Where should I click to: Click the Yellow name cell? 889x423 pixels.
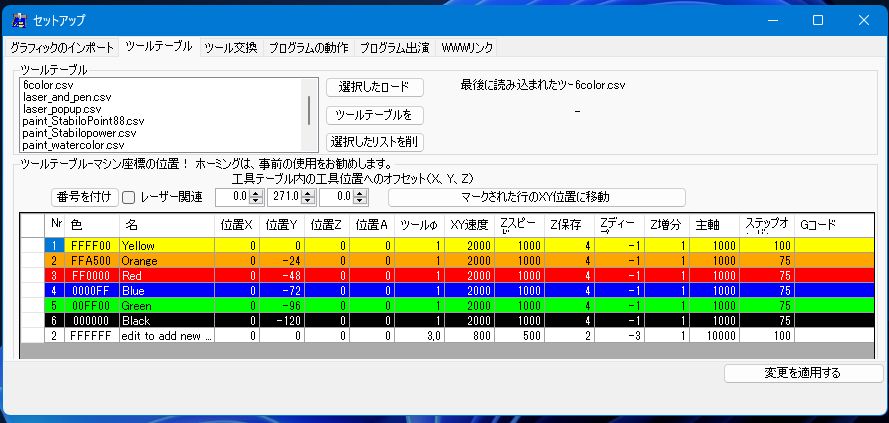167,246
